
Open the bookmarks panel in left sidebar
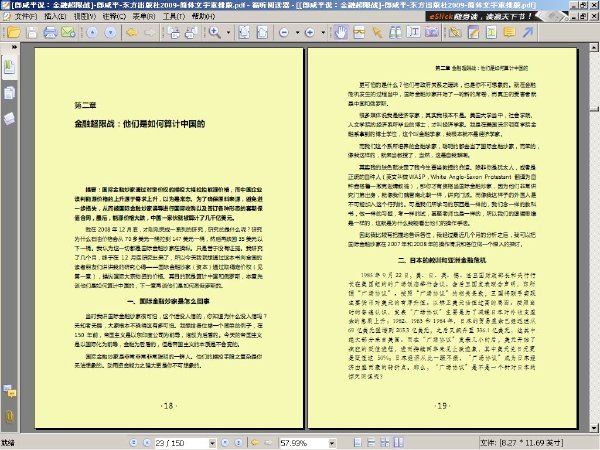tap(9, 67)
